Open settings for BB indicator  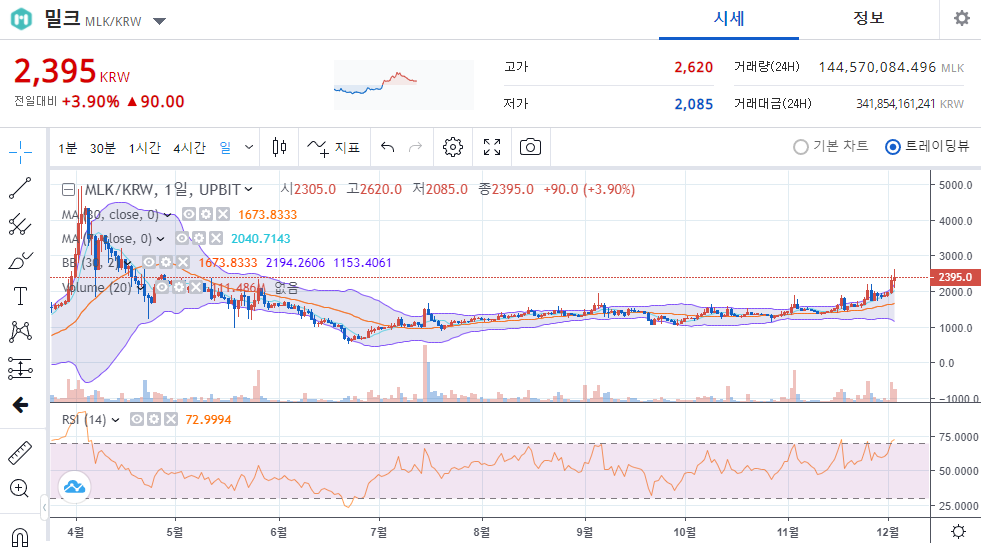pyautogui.click(x=166, y=262)
